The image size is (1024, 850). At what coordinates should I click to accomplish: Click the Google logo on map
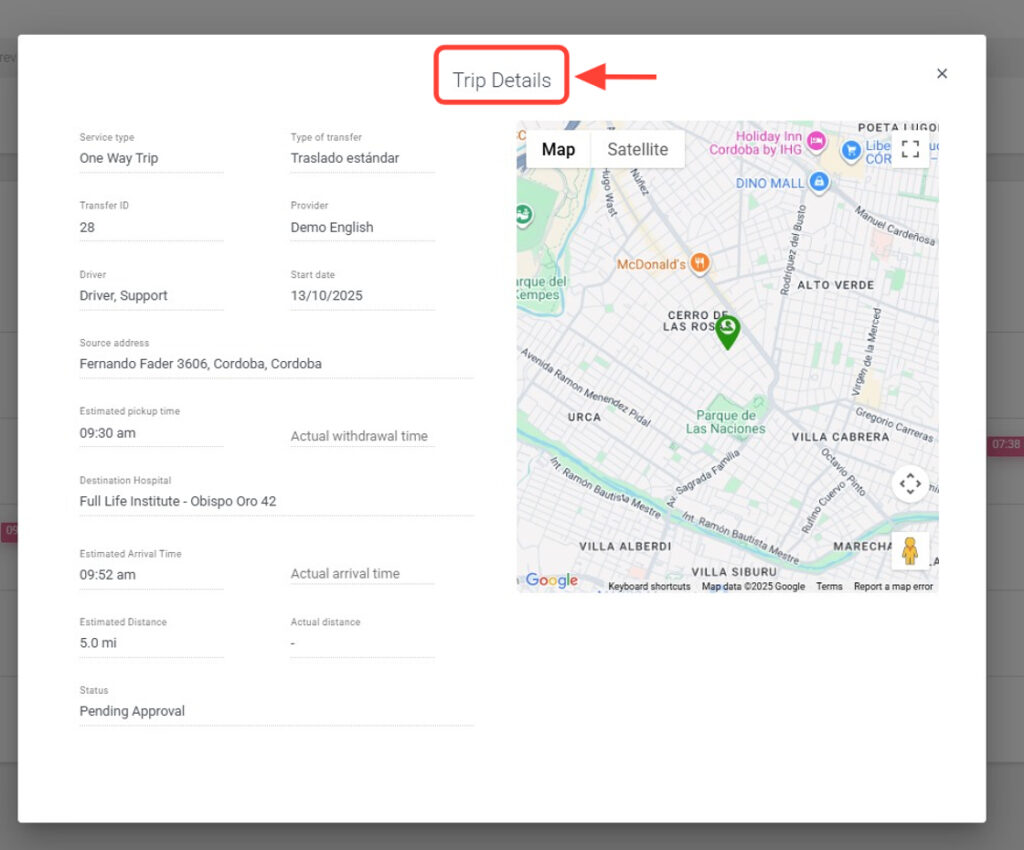click(x=551, y=580)
